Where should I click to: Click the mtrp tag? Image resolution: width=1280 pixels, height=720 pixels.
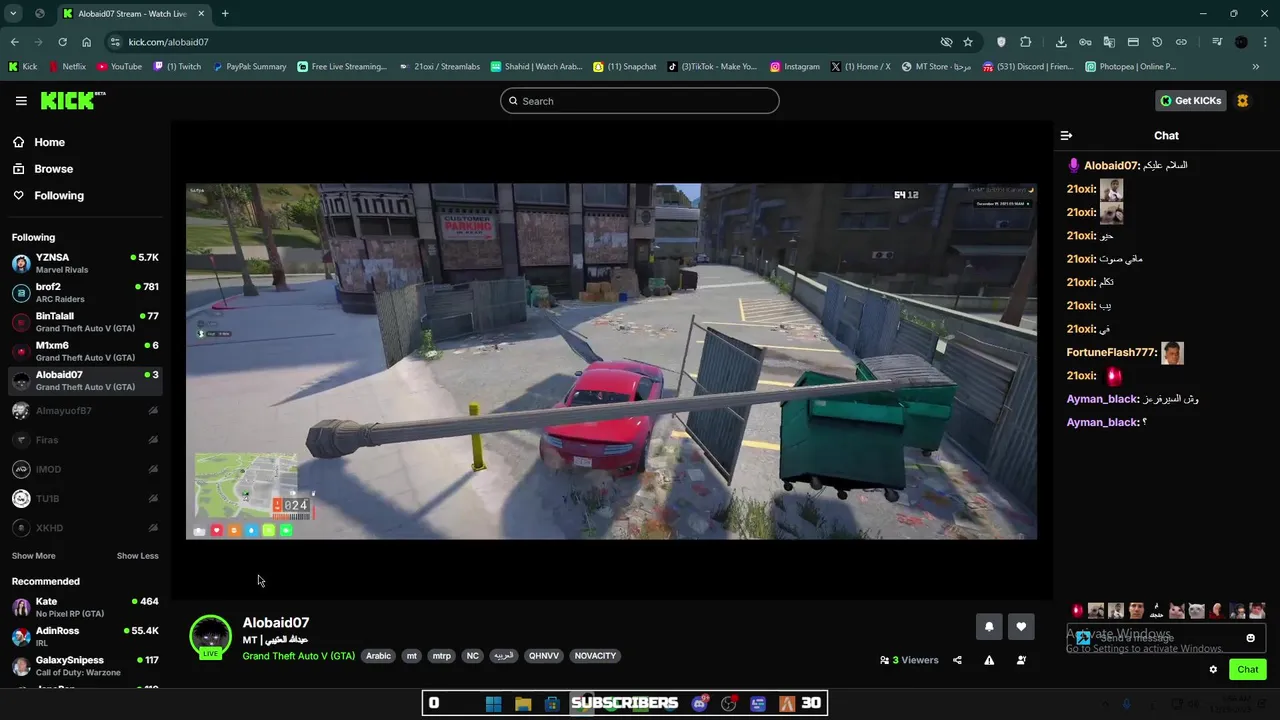[441, 656]
